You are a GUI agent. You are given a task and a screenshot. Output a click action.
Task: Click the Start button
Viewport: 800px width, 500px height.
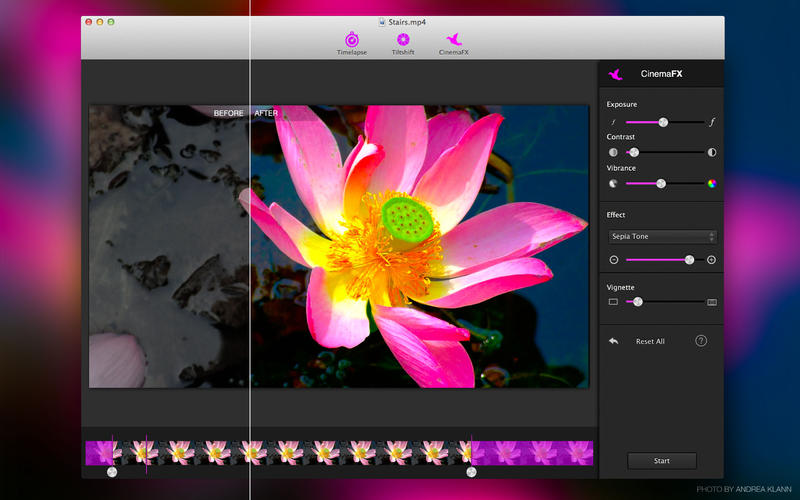[x=662, y=461]
